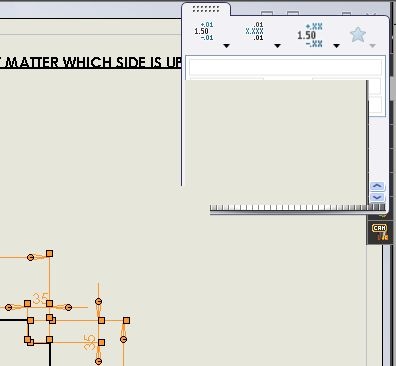Open the CAM tool icon on the right edge
Viewport: 396px width, 366px height.
(380, 232)
